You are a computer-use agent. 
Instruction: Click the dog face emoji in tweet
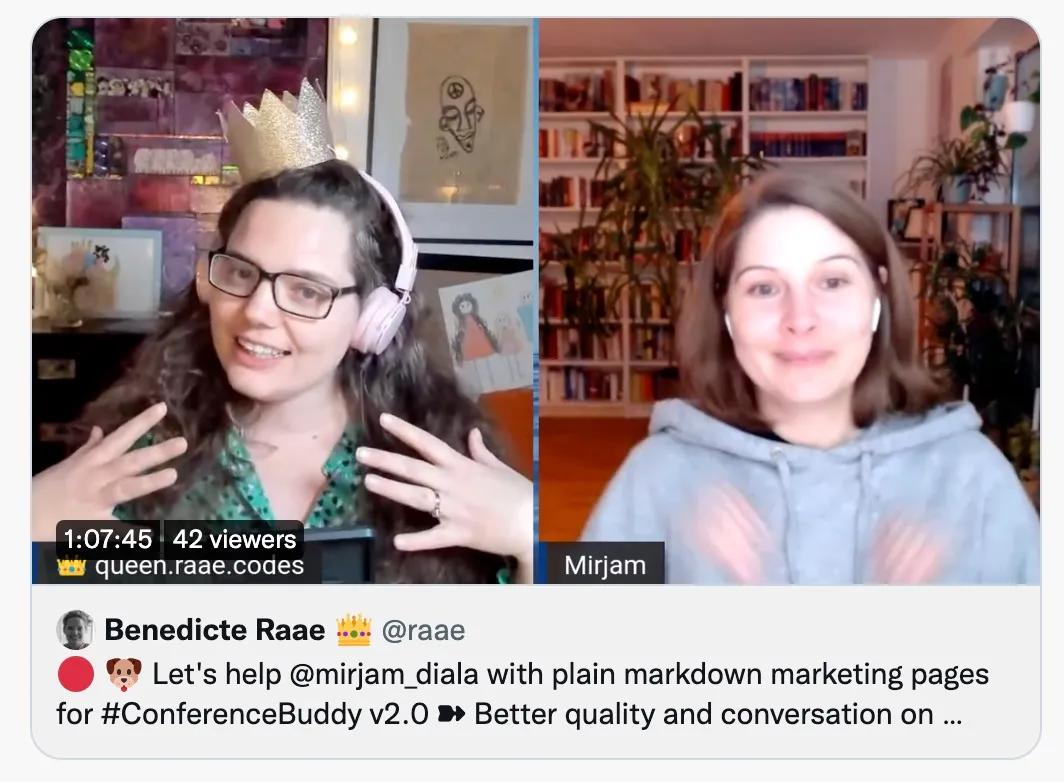click(x=124, y=674)
